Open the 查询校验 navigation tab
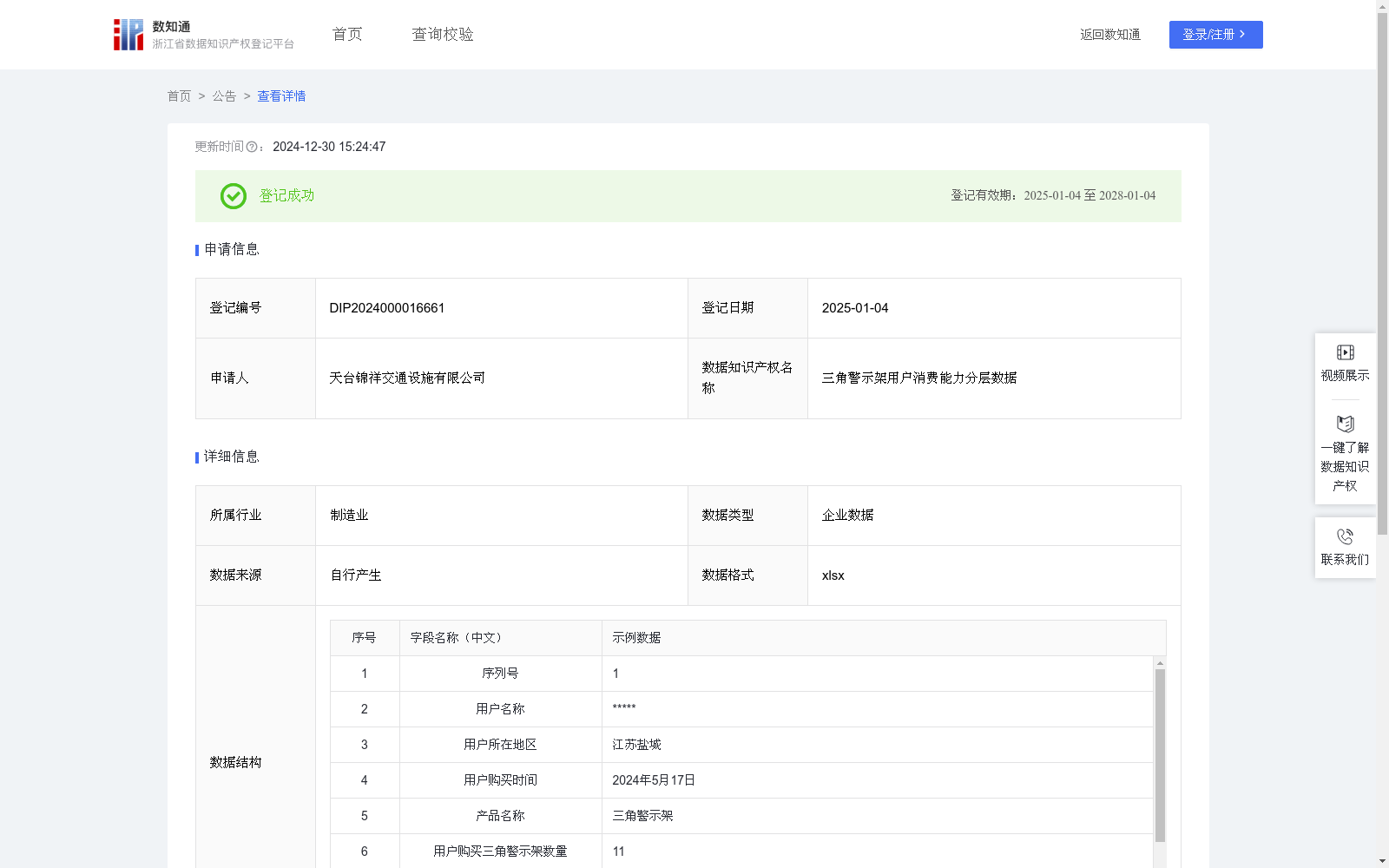The height and width of the screenshot is (868, 1389). click(x=443, y=35)
